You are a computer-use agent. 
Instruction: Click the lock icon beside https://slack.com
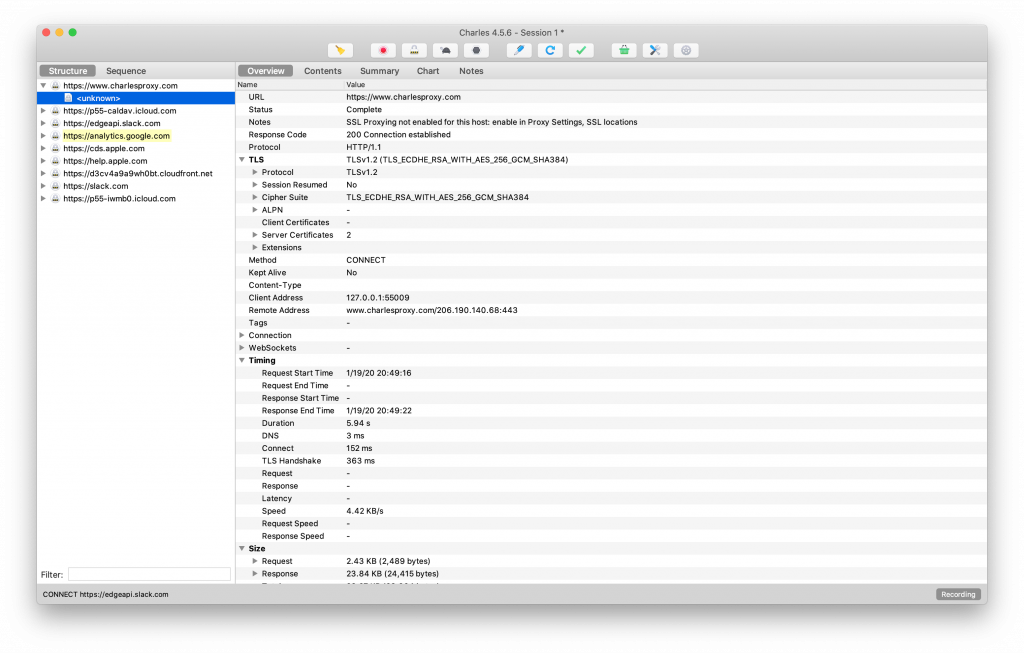pos(56,186)
